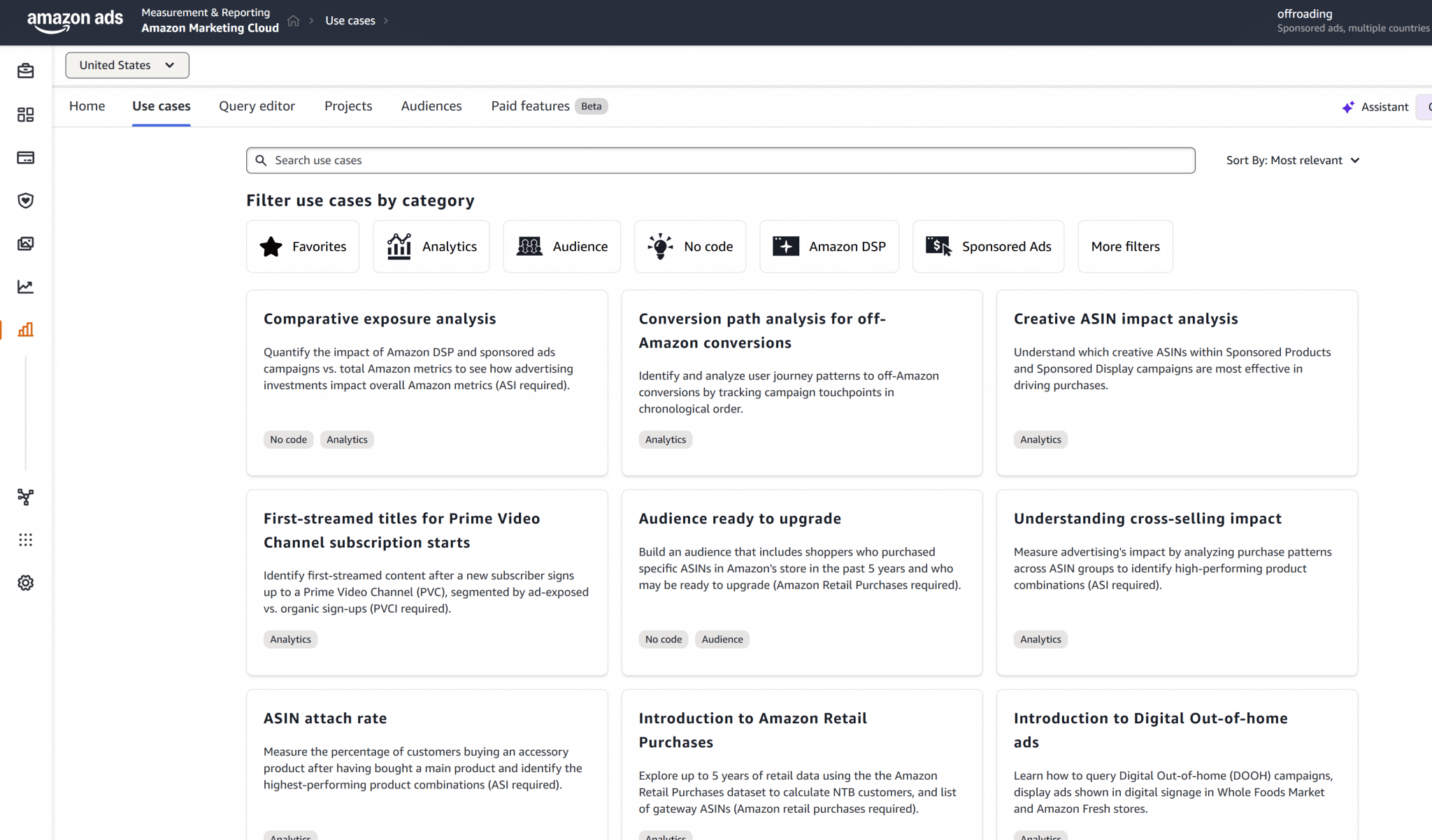Screen dimensions: 1432x840
Task: Click the lightbulb icon on No code filter
Action: coord(660,247)
